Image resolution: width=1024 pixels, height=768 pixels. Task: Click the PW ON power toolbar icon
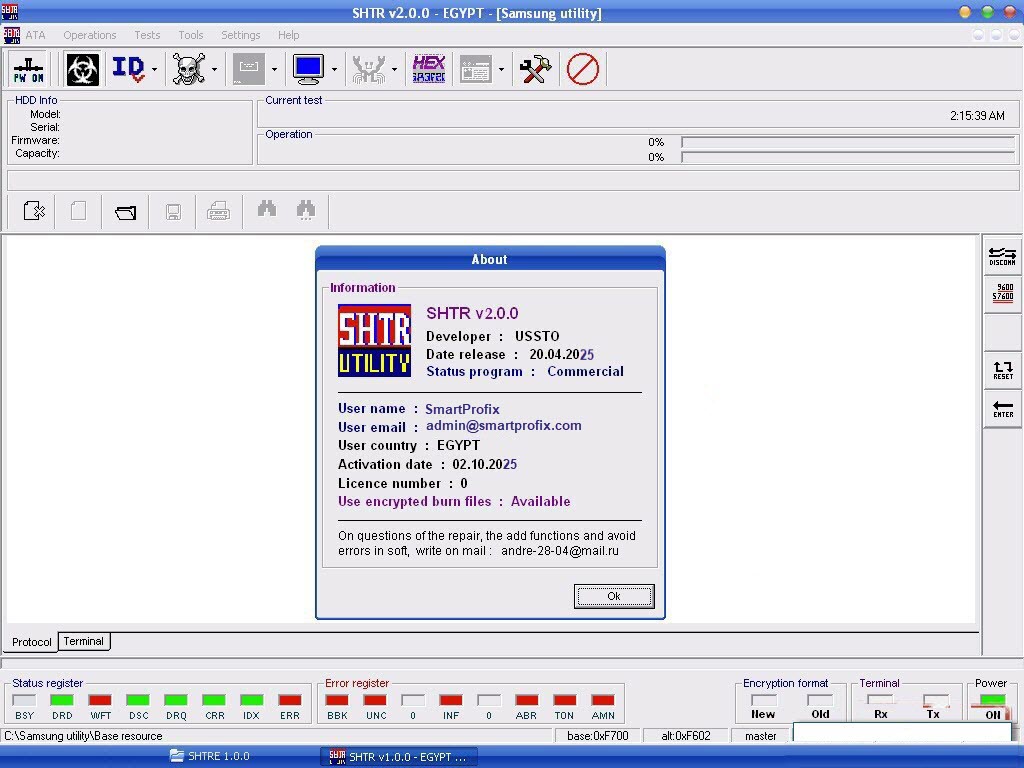click(x=27, y=69)
